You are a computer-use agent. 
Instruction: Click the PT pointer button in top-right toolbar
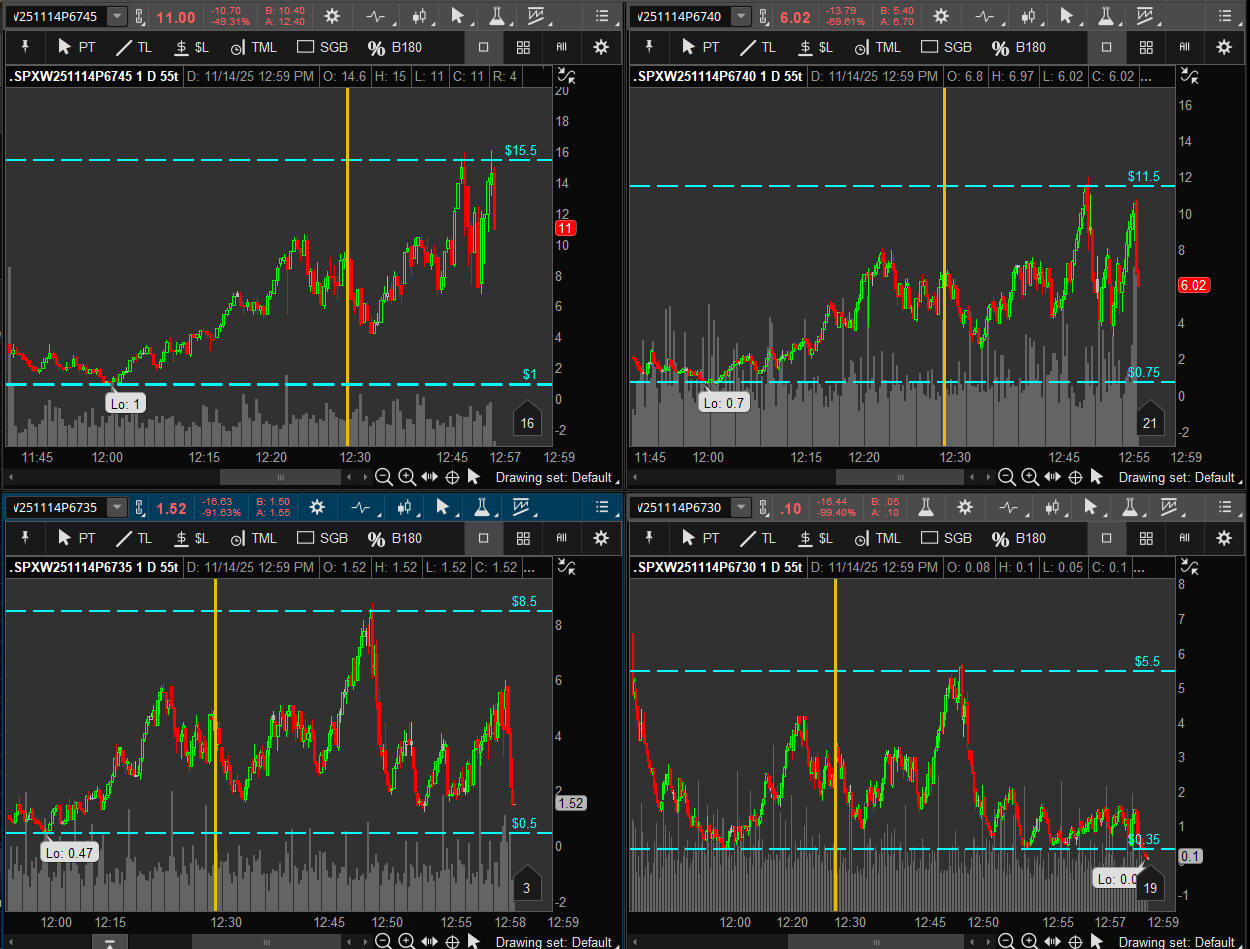[x=700, y=47]
